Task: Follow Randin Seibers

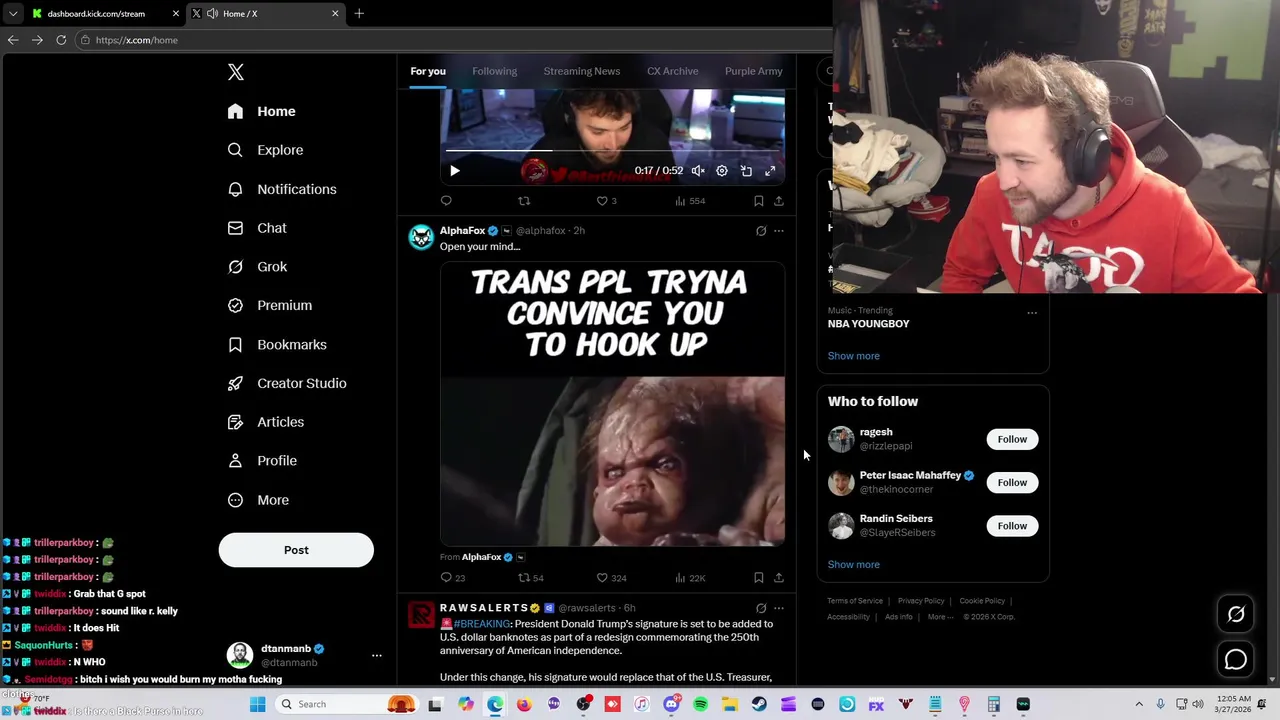Action: click(x=1012, y=526)
